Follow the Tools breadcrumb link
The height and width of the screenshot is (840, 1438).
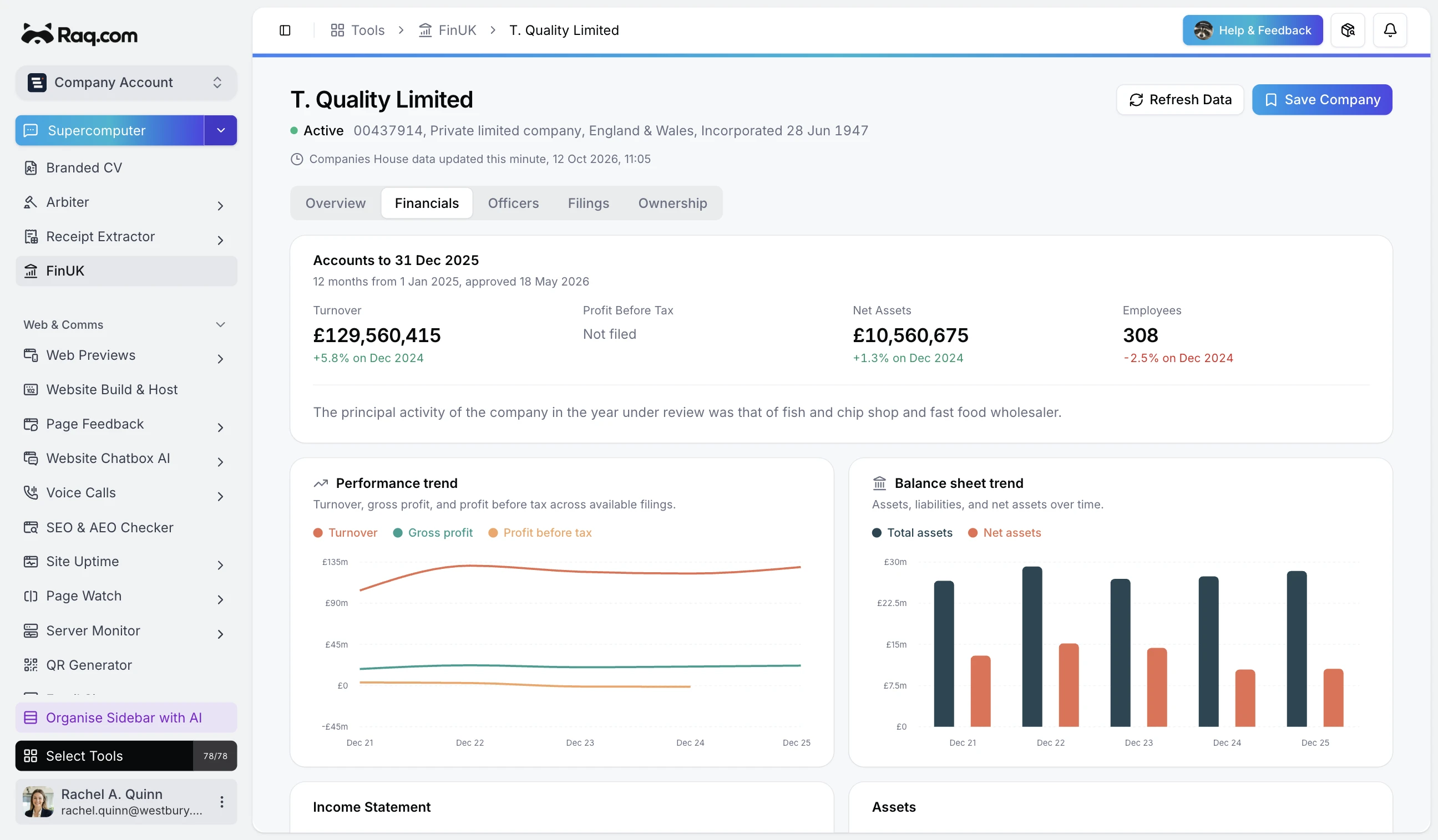358,30
